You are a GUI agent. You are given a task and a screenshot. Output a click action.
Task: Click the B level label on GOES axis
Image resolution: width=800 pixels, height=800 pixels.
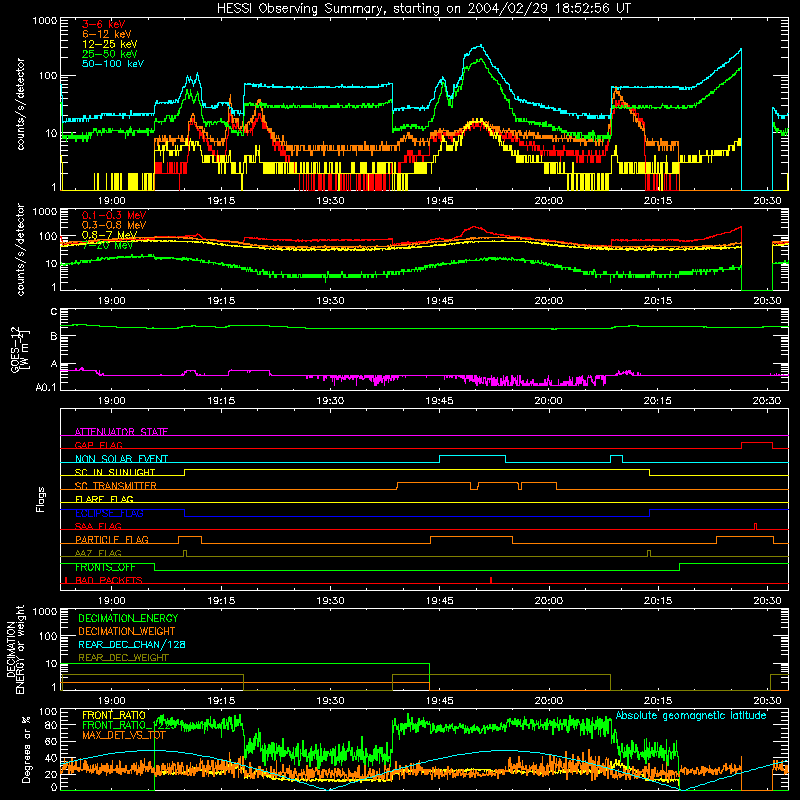click(x=54, y=336)
